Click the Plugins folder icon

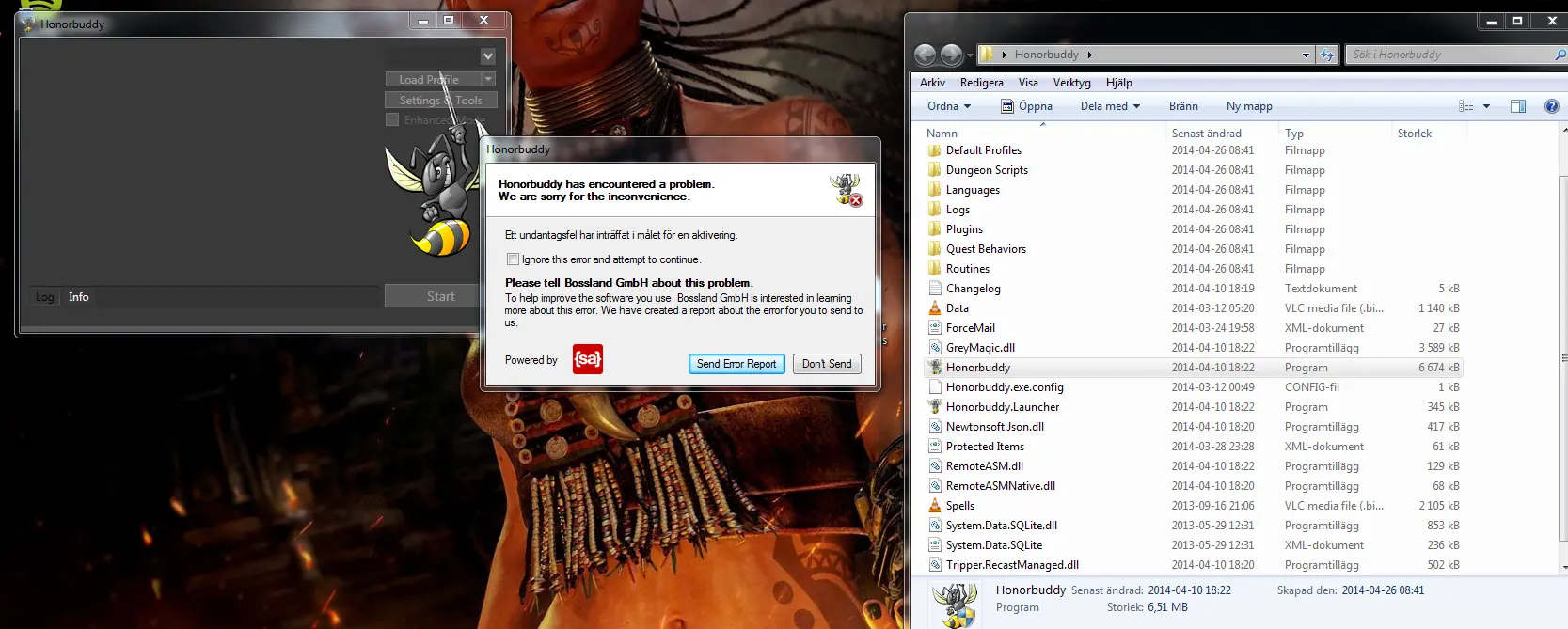click(934, 229)
